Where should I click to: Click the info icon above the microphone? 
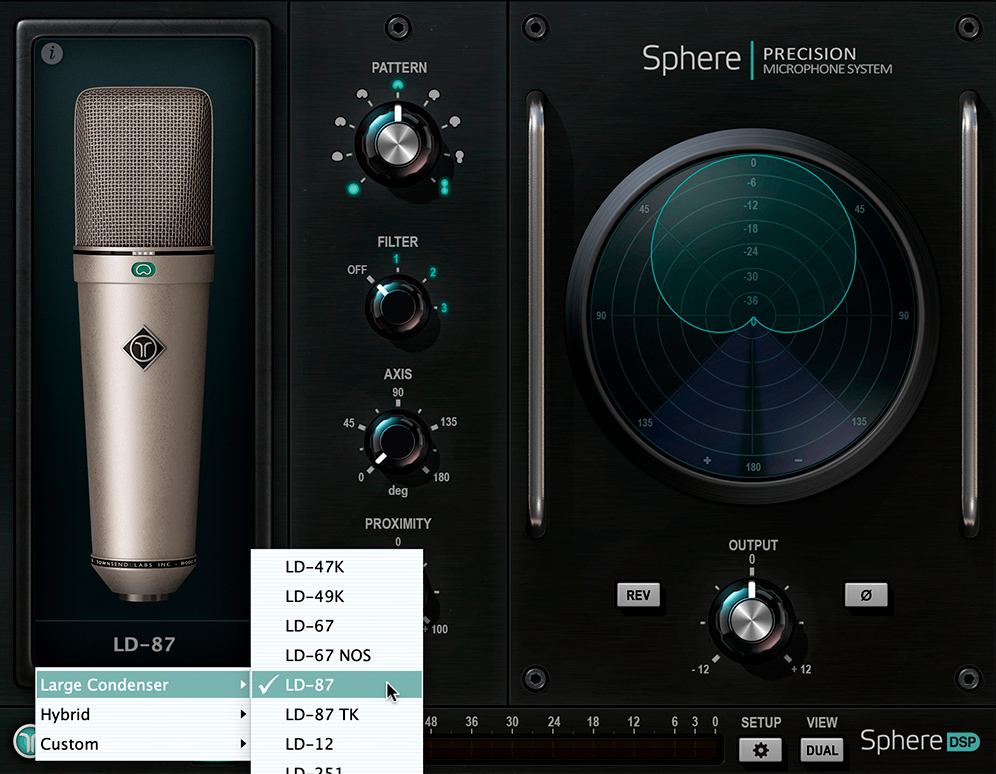53,54
